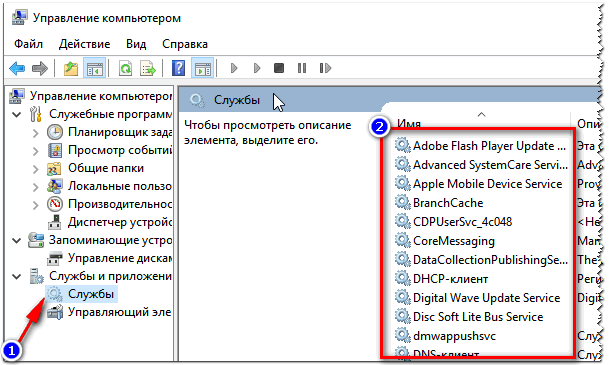Expand the Общие папки node

[x=36, y=169]
